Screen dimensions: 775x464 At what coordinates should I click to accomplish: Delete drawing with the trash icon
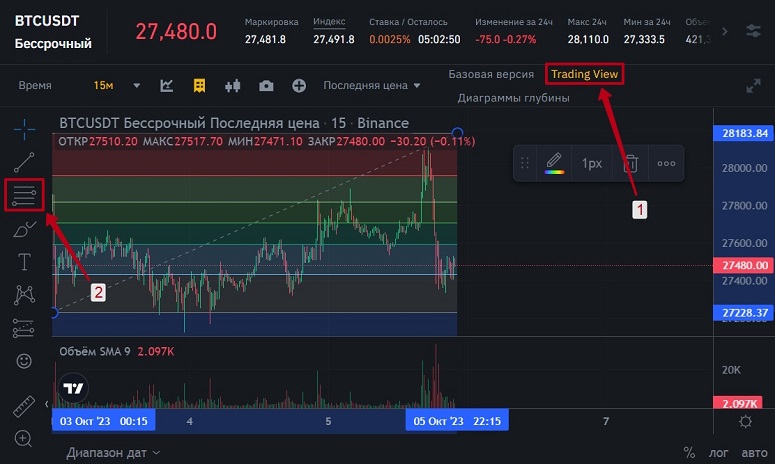[x=630, y=163]
